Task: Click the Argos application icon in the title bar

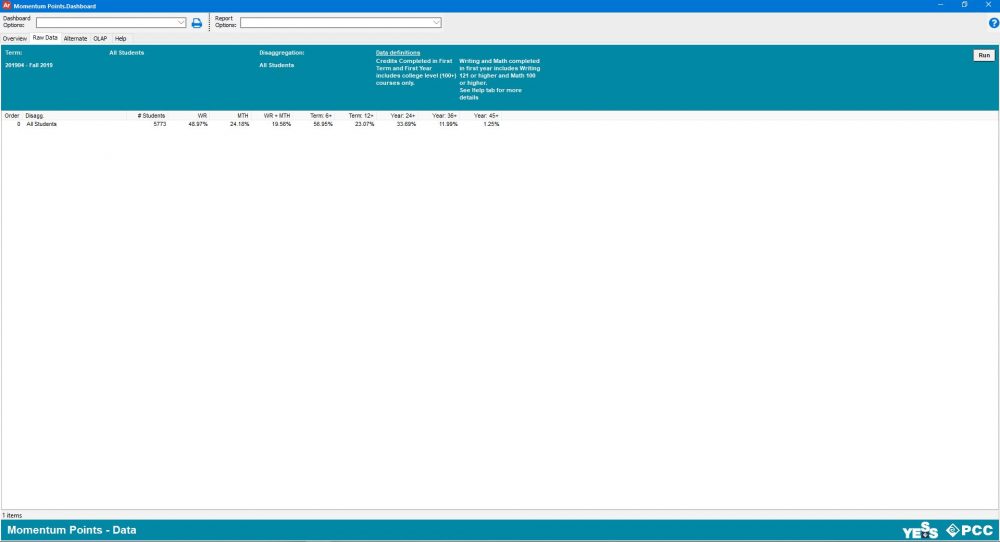Action: pyautogui.click(x=7, y=5)
